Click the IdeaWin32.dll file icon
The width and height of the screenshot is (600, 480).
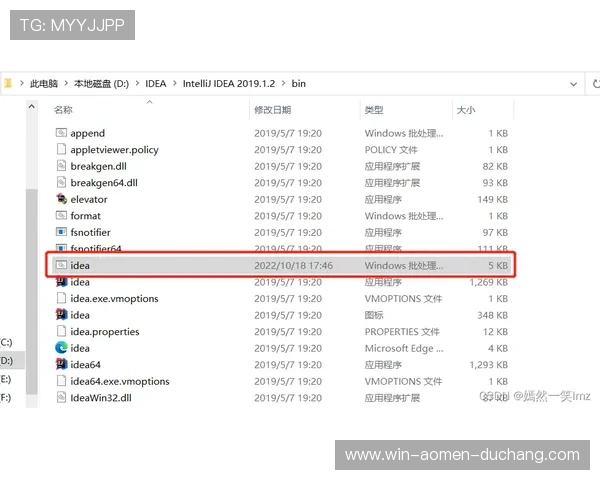(61, 397)
